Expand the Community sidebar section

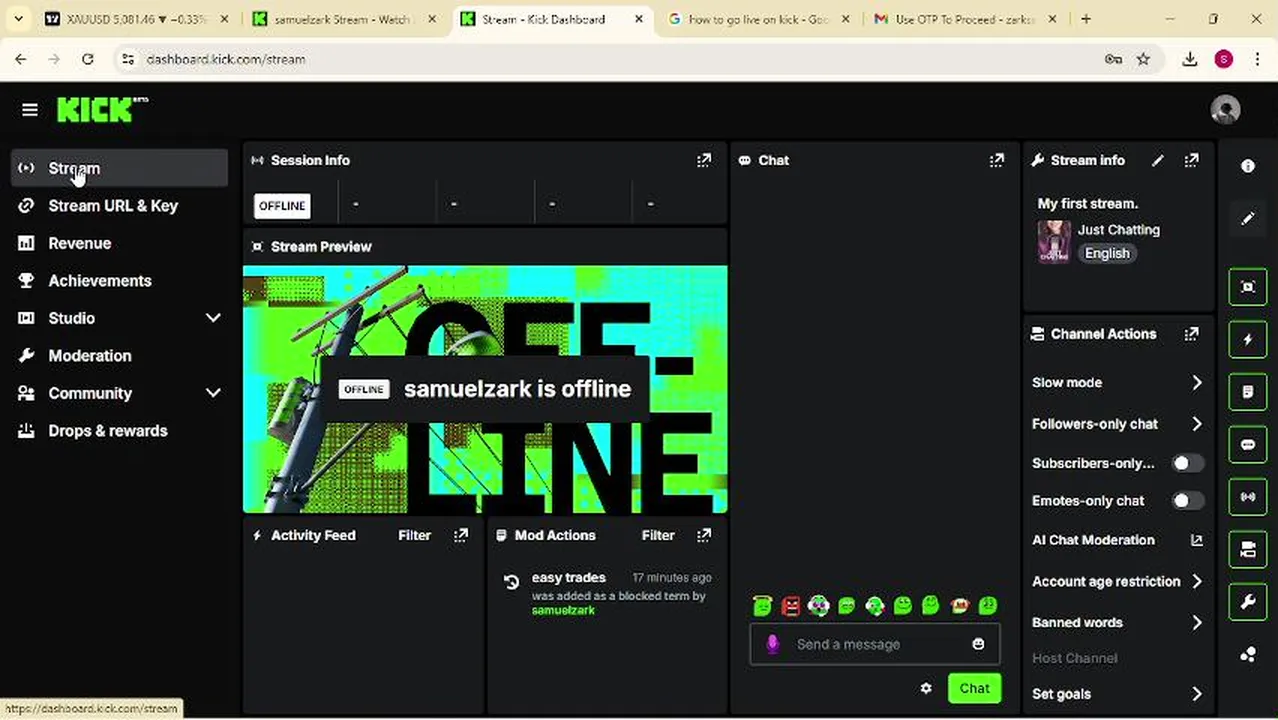tap(213, 393)
